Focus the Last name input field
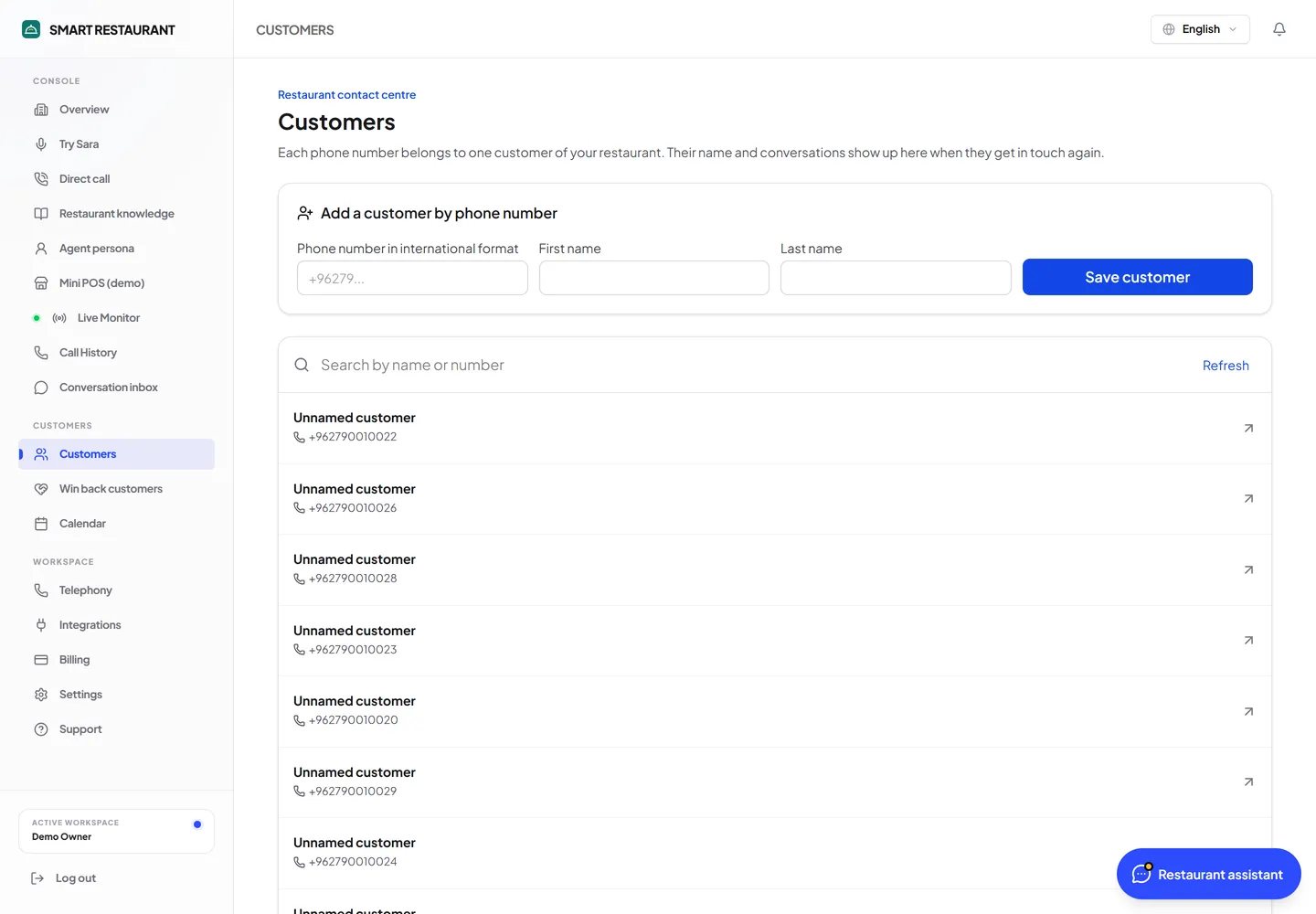 pyautogui.click(x=896, y=278)
